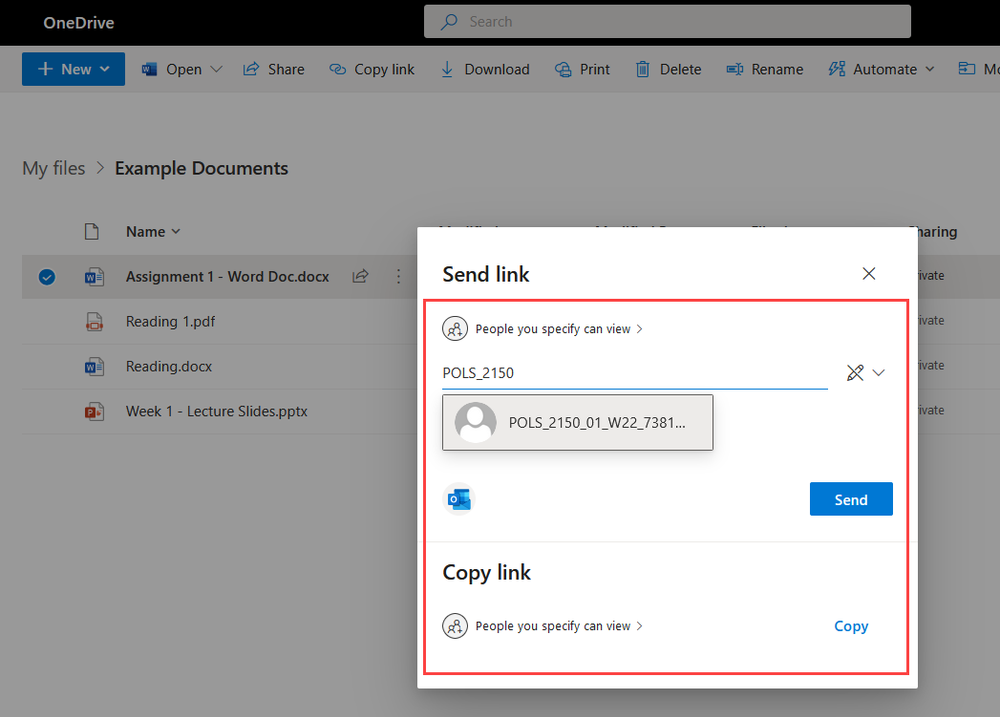
Task: Open the New button menu
Action: click(73, 69)
